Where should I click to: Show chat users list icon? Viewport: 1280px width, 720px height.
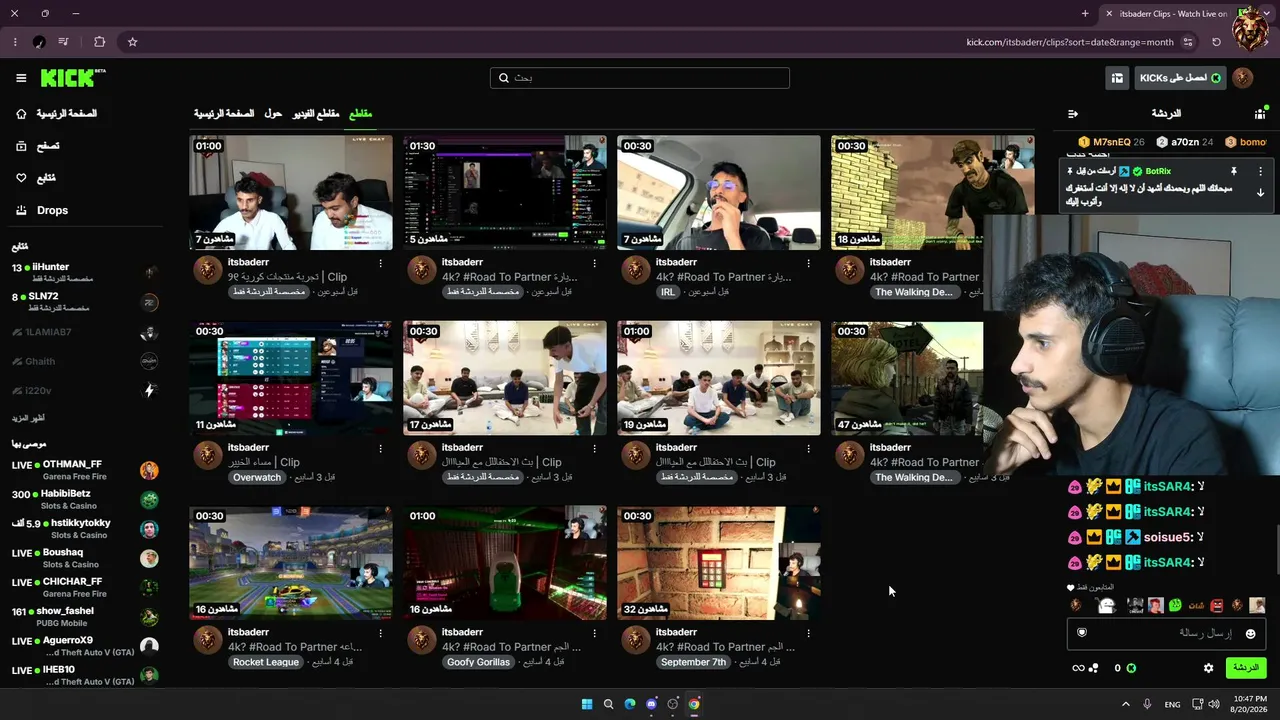[x=1260, y=114]
